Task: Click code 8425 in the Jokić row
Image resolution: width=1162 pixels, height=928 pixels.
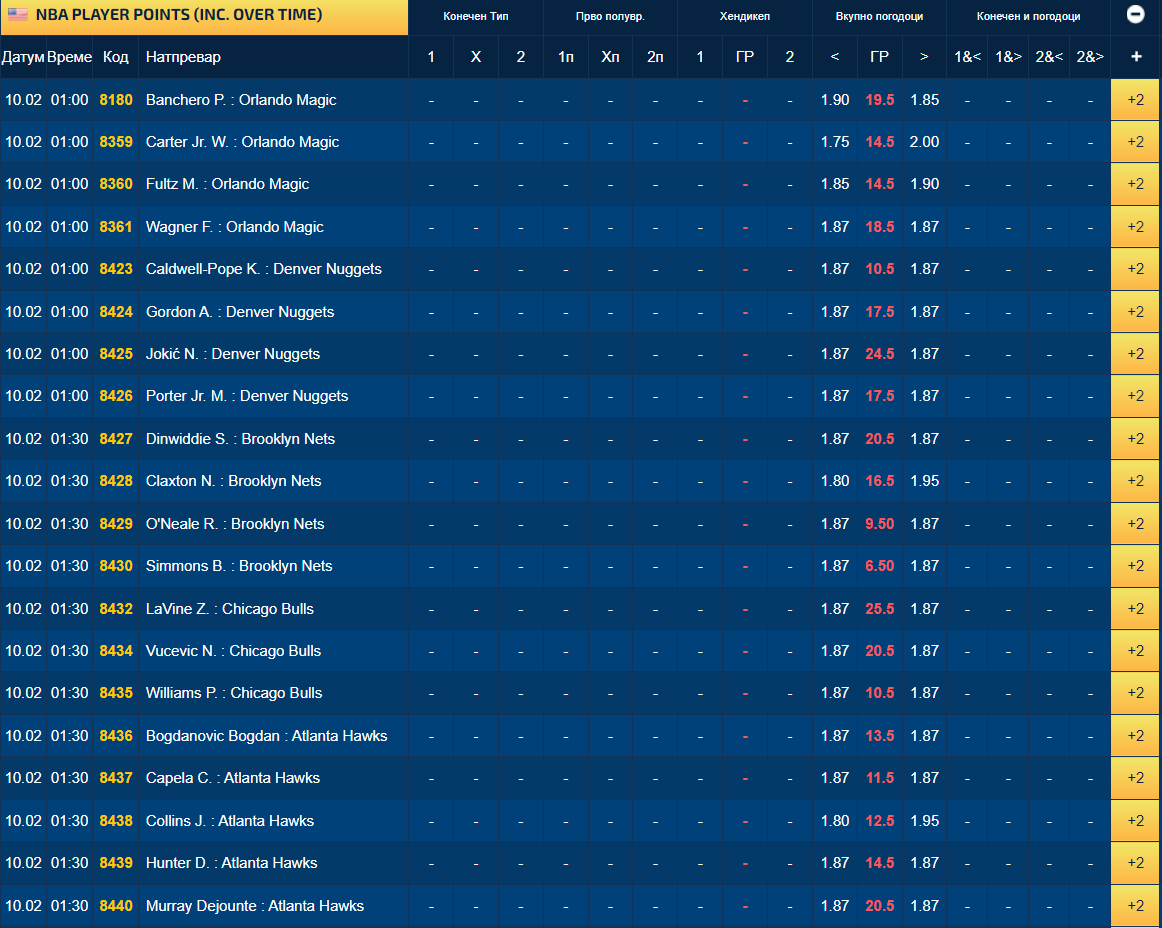Action: pos(116,354)
